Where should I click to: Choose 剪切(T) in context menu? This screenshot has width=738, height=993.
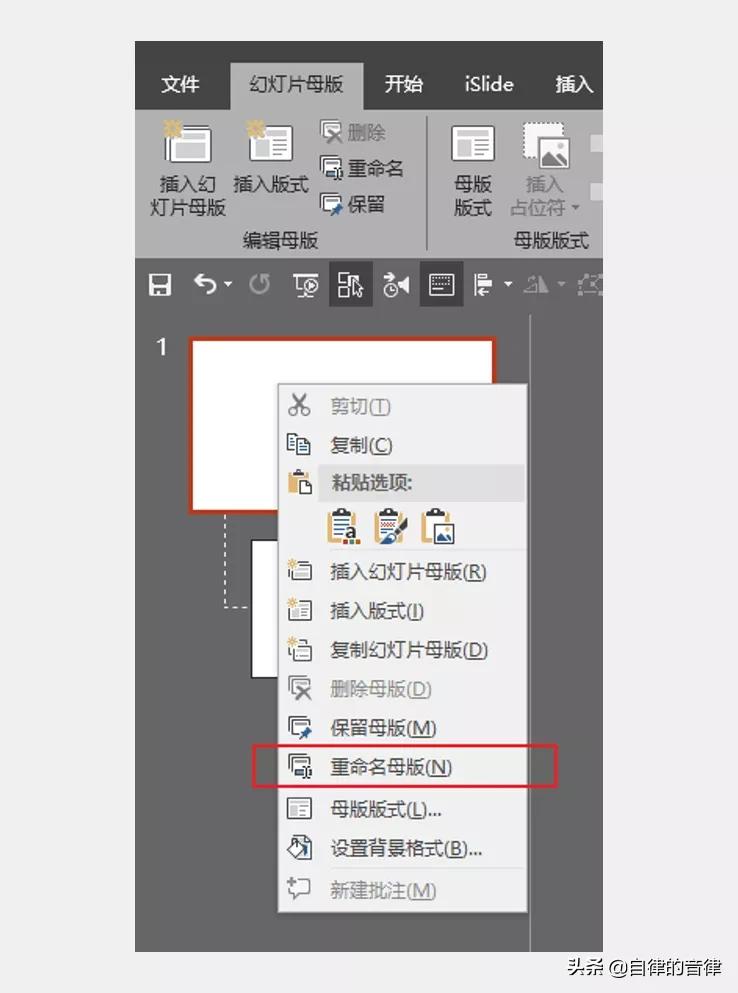click(402, 405)
